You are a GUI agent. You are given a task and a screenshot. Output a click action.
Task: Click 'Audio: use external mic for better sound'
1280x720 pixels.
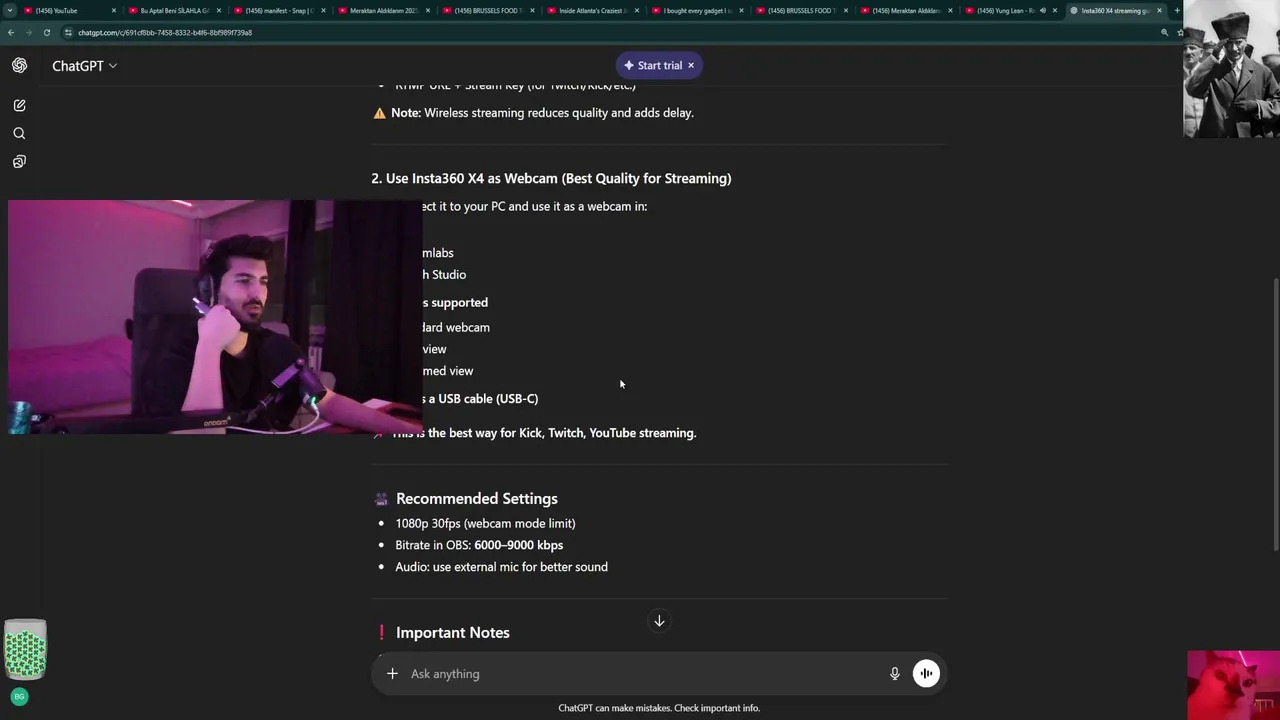coord(501,567)
